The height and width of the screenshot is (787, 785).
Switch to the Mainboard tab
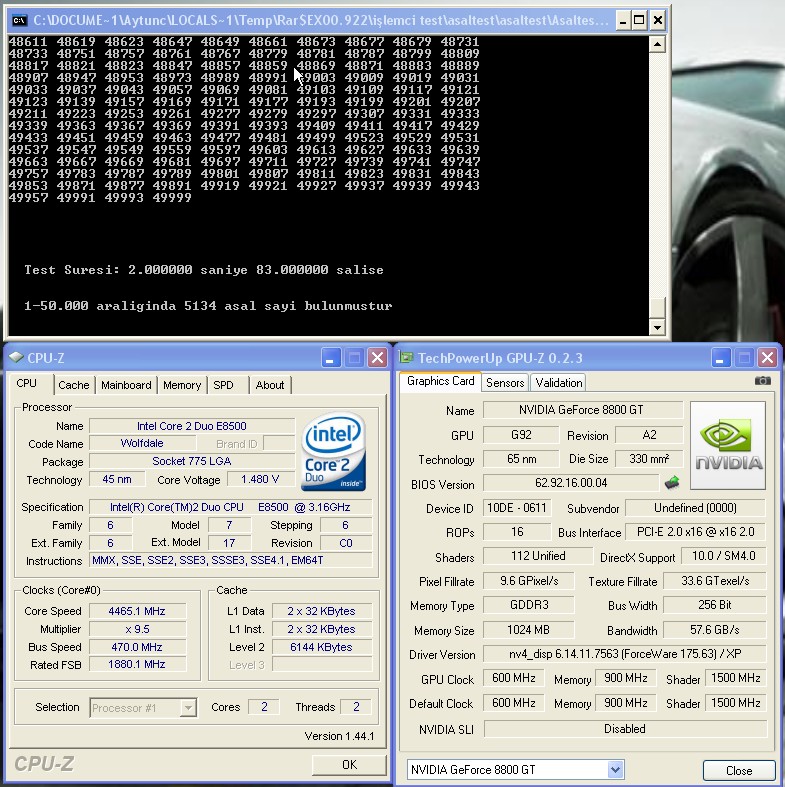(x=126, y=385)
